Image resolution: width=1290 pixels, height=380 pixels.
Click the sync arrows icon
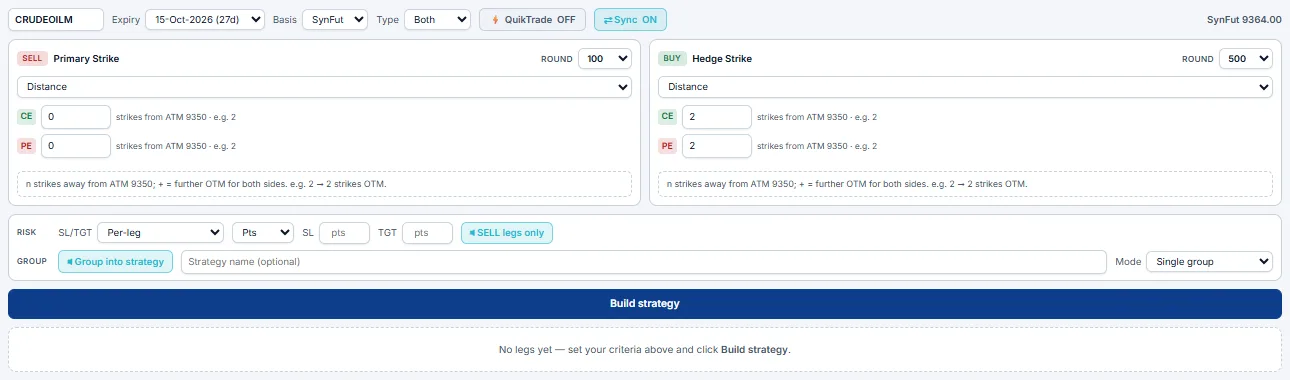coord(608,19)
